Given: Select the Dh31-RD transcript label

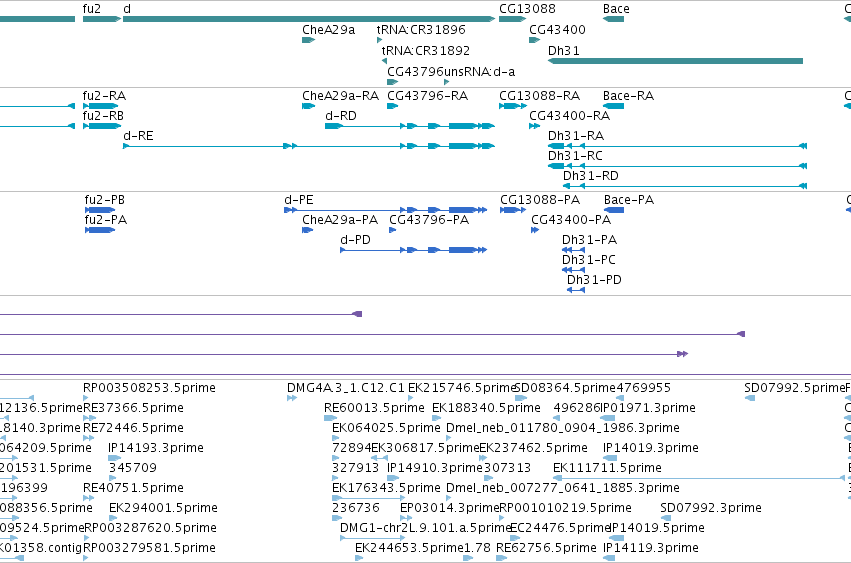Looking at the screenshot, I should [590, 176].
